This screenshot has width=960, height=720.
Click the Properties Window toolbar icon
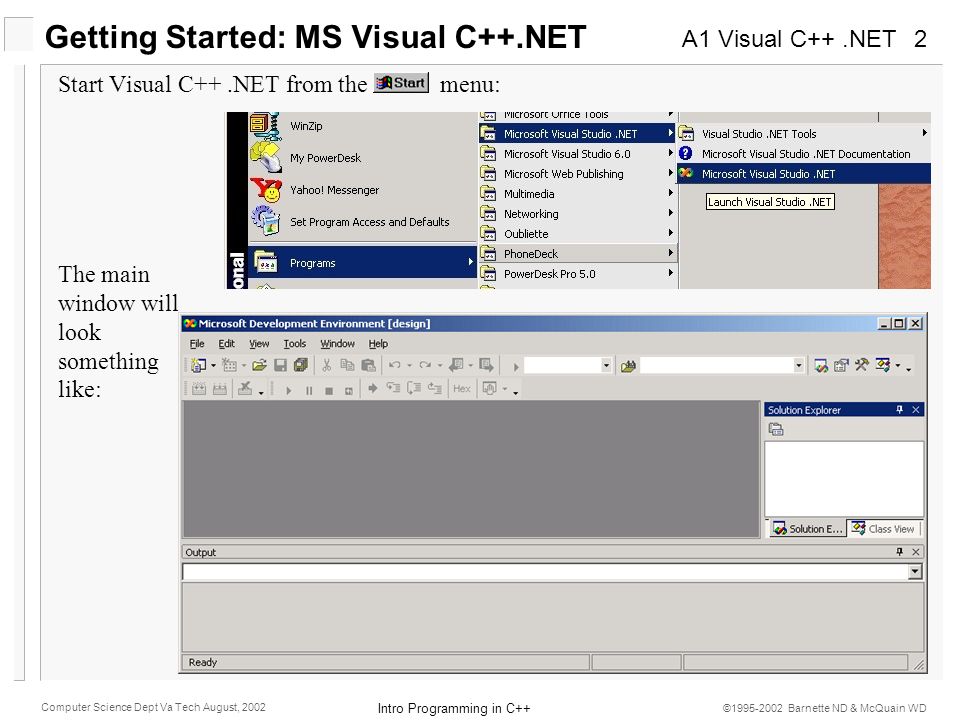[841, 366]
